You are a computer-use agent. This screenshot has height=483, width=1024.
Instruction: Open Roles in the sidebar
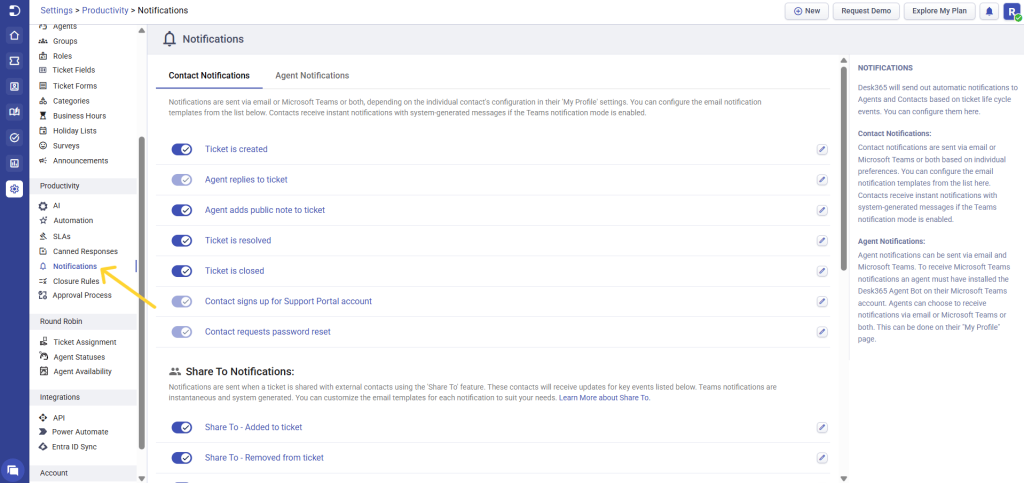point(63,56)
